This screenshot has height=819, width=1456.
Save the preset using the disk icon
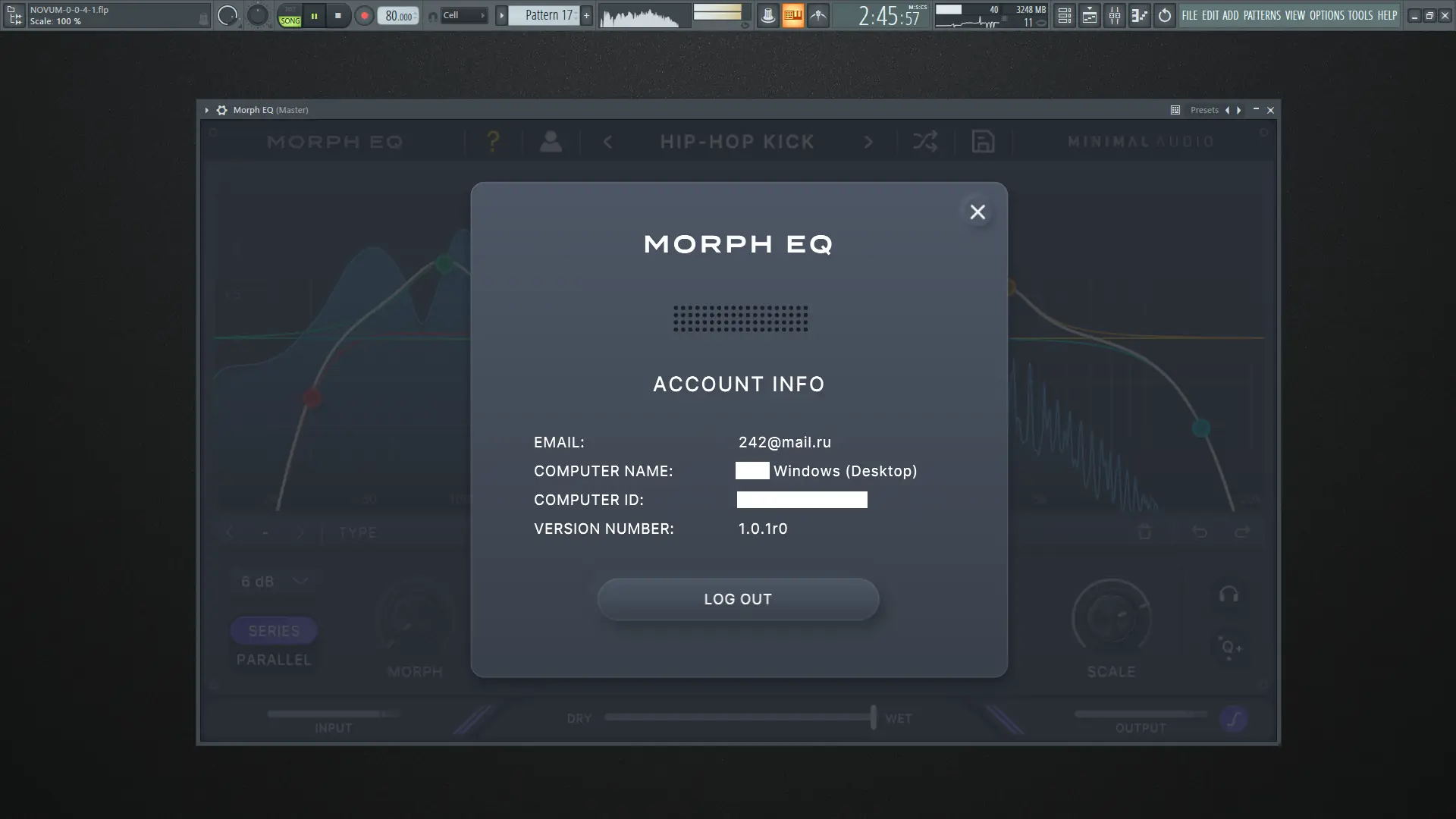983,142
